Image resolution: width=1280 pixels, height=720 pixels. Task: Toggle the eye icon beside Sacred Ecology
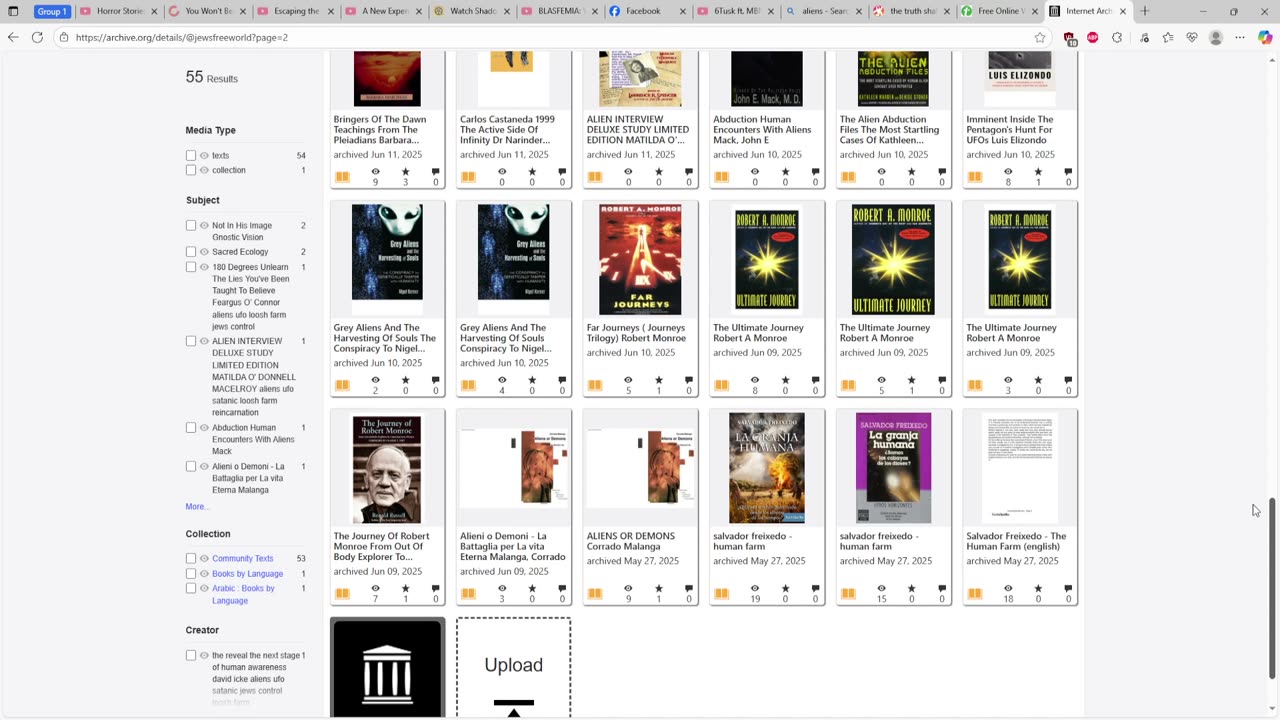(x=204, y=252)
